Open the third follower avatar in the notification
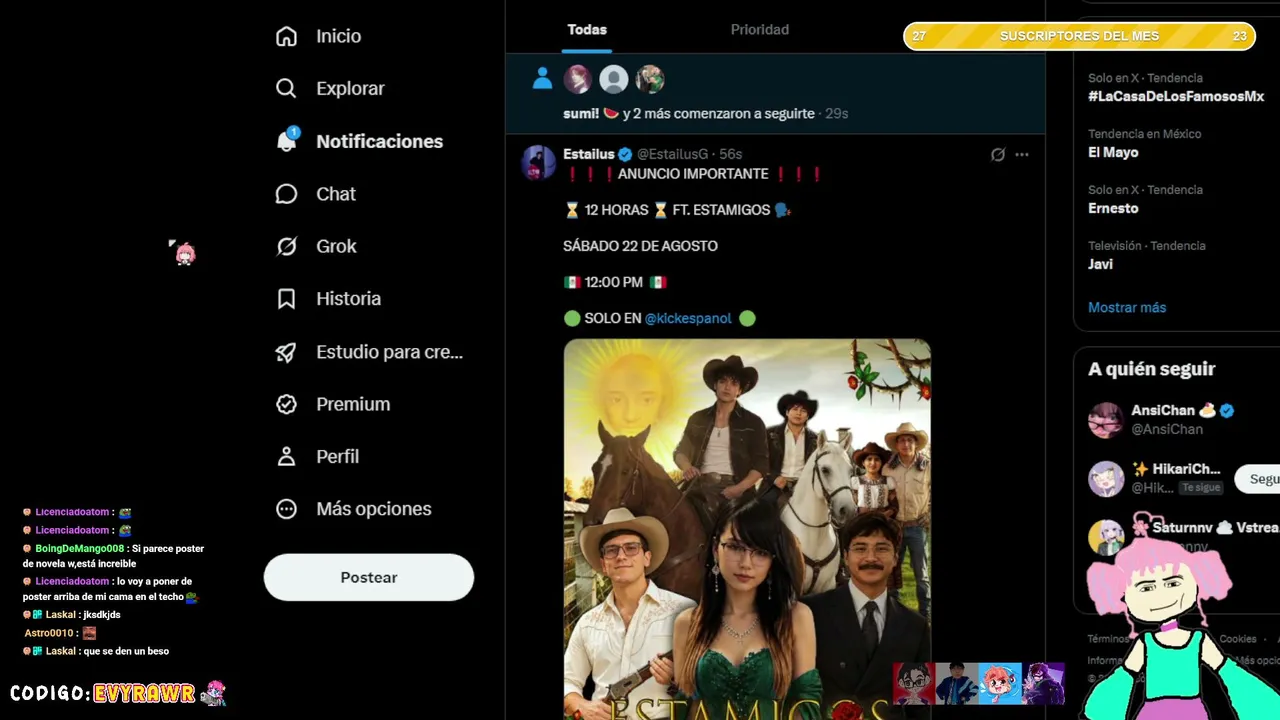The image size is (1280, 720). coord(650,79)
